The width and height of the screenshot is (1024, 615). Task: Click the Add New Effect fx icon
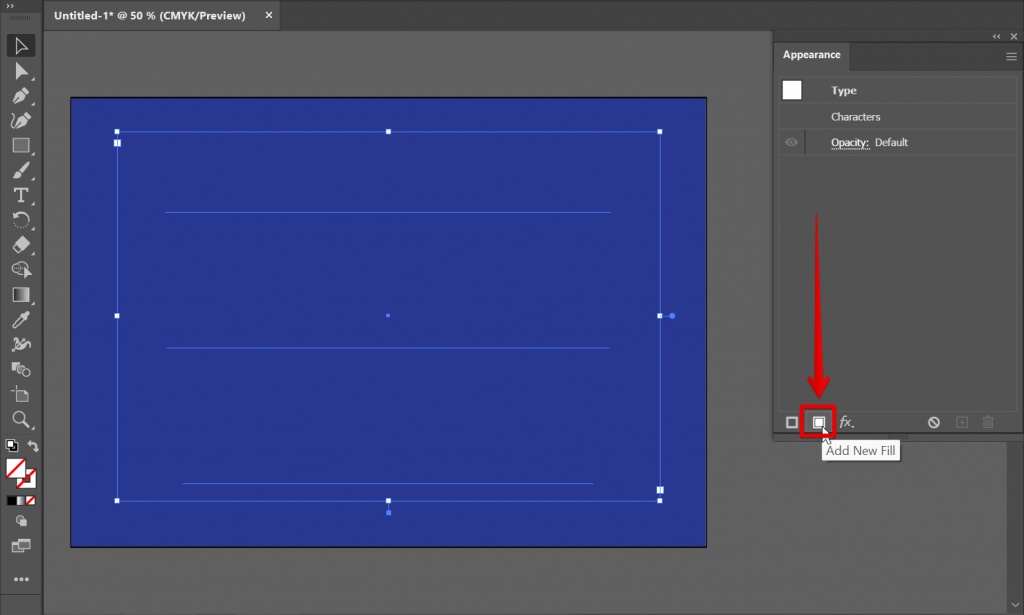847,421
